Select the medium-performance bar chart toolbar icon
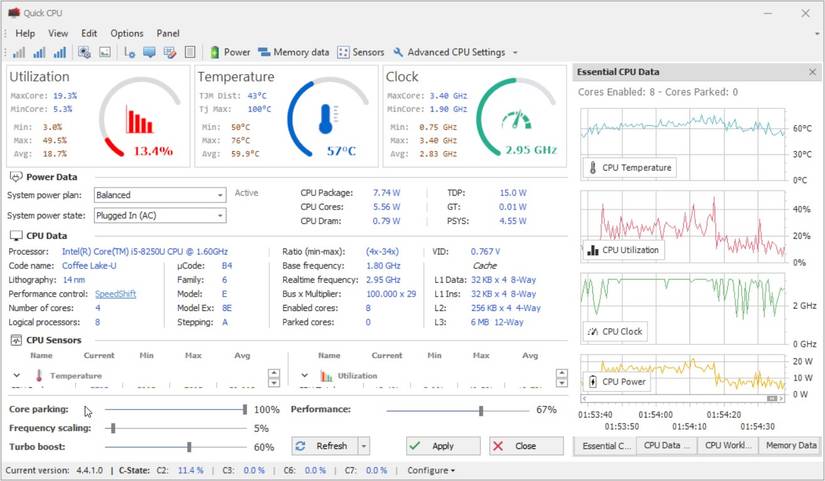 pos(39,52)
